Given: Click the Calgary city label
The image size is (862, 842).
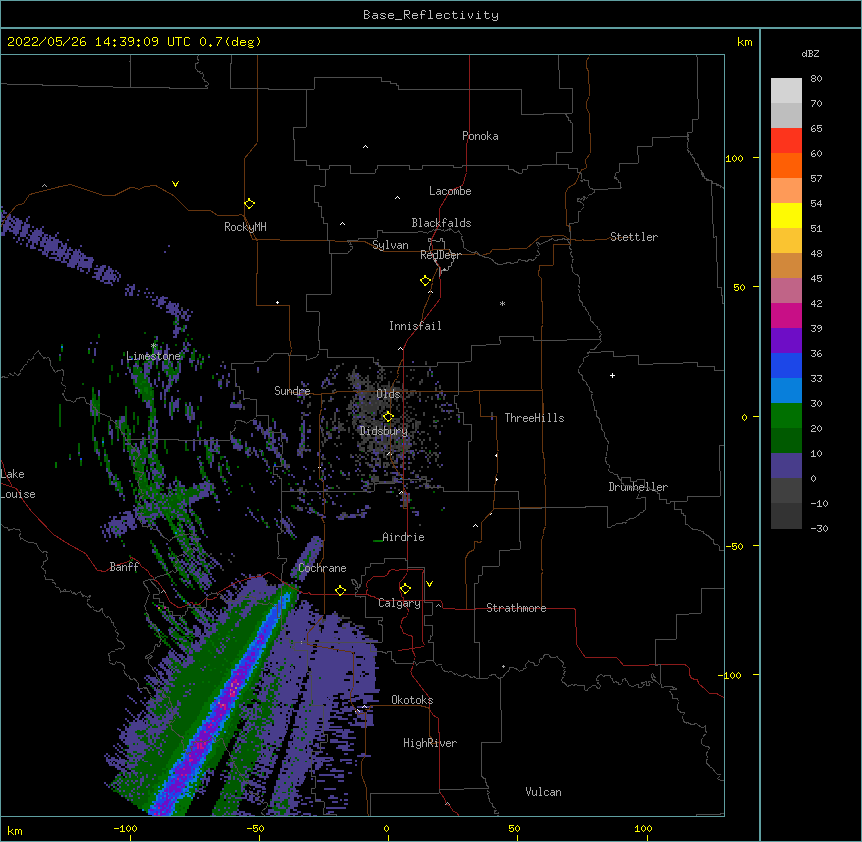Looking at the screenshot, I should pos(399,603).
